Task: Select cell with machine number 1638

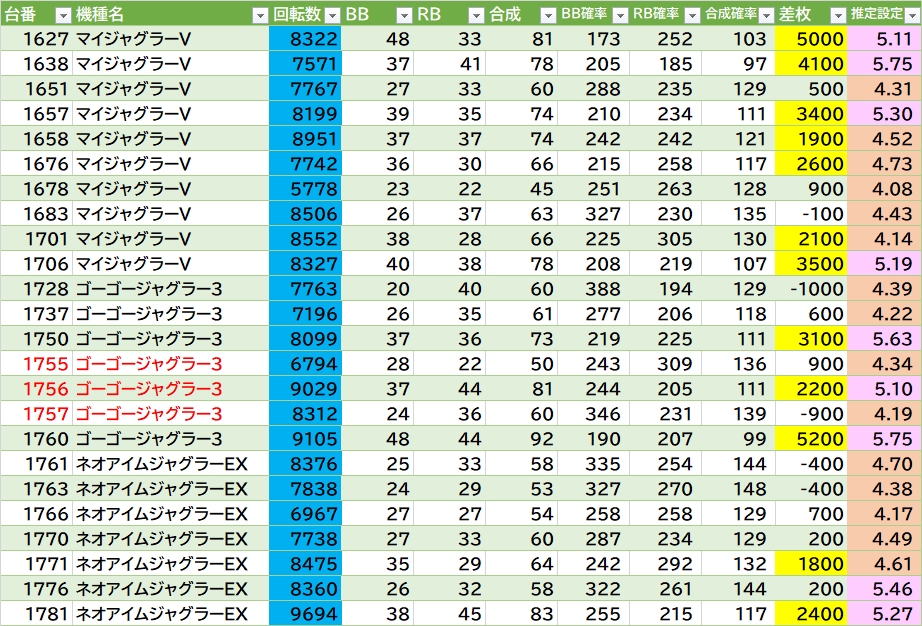Action: coord(36,63)
